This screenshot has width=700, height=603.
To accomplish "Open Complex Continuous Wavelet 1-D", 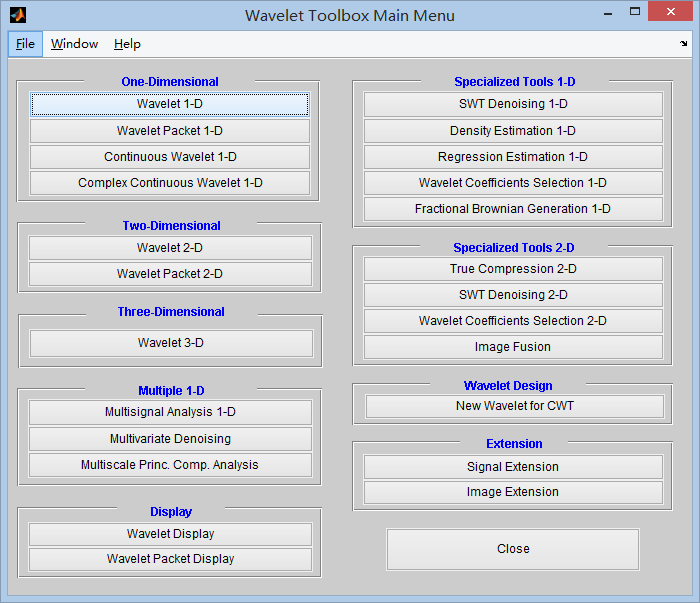I will click(x=170, y=183).
